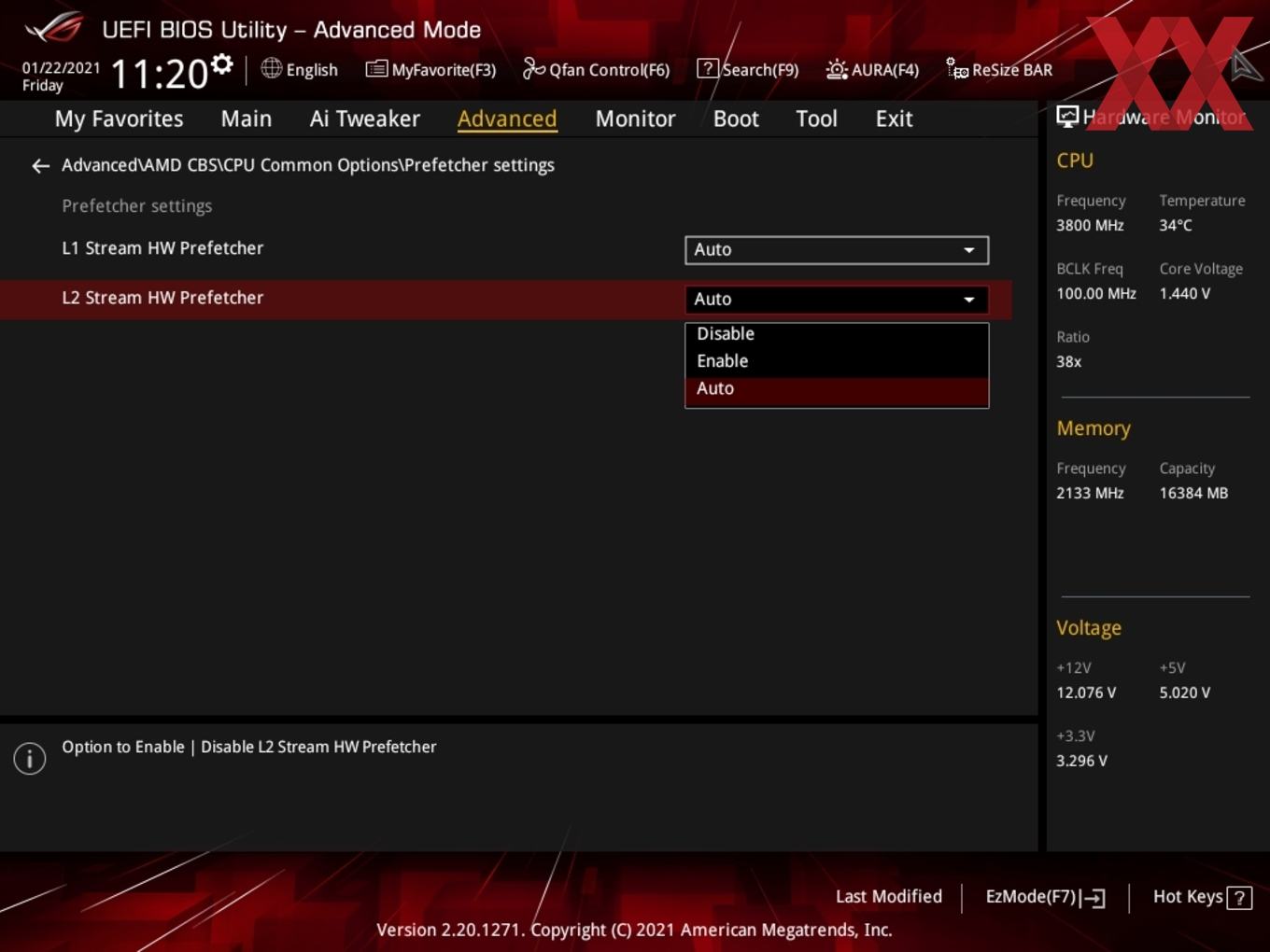This screenshot has width=1270, height=952.
Task: Select the L1 Stream HW Prefetcher row label
Action: 162,248
